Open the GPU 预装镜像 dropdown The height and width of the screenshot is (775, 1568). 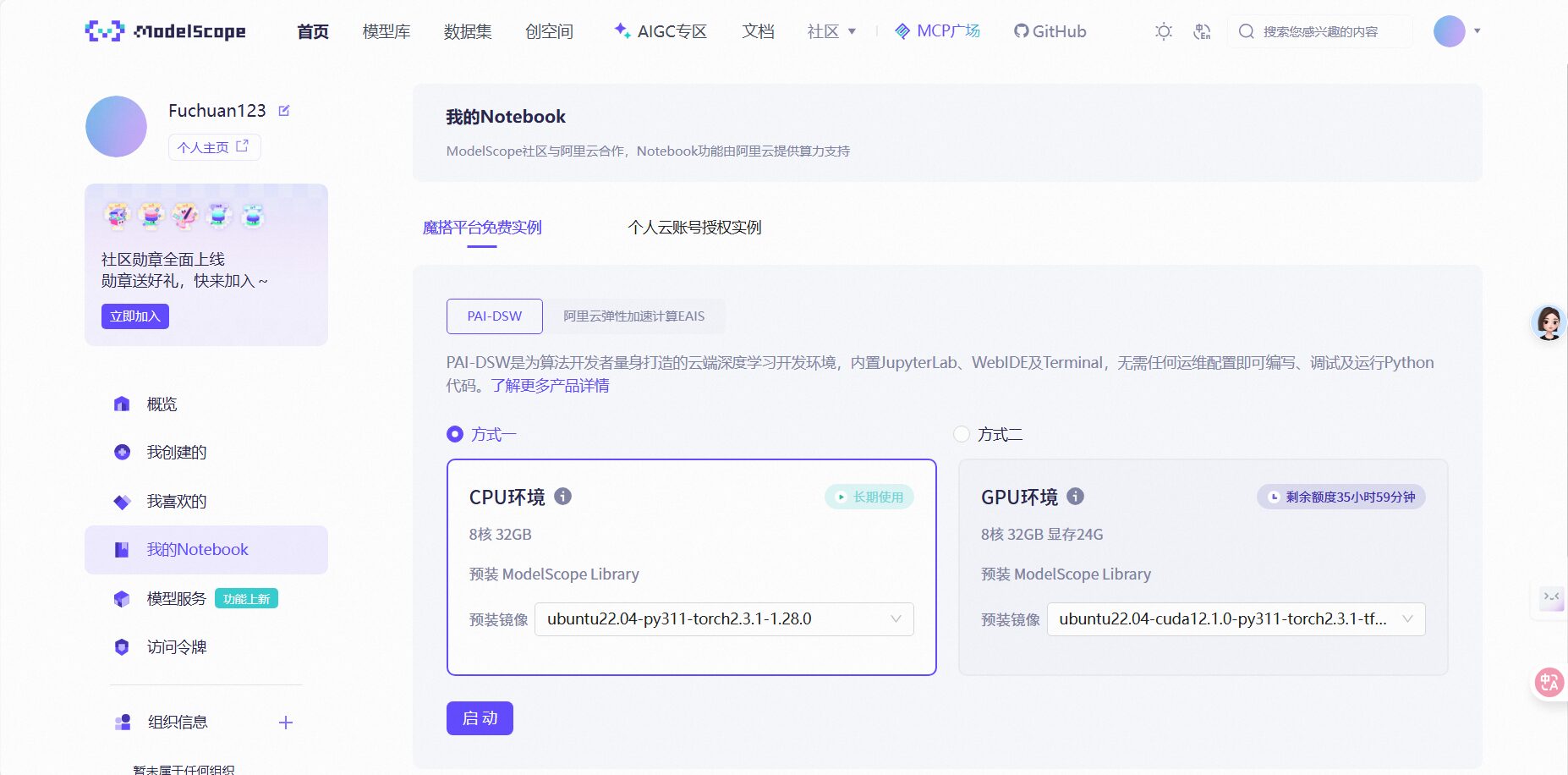[x=1236, y=619]
